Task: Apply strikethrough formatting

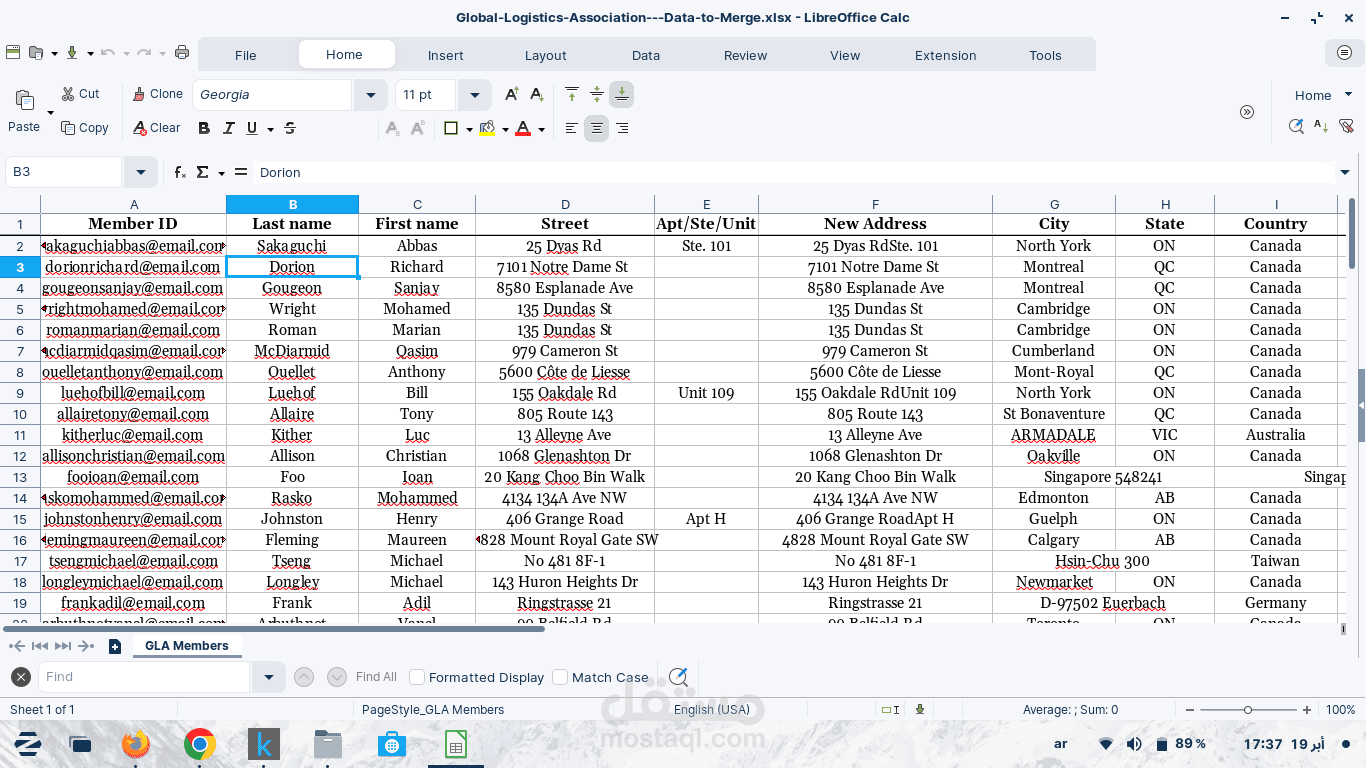Action: (x=290, y=128)
